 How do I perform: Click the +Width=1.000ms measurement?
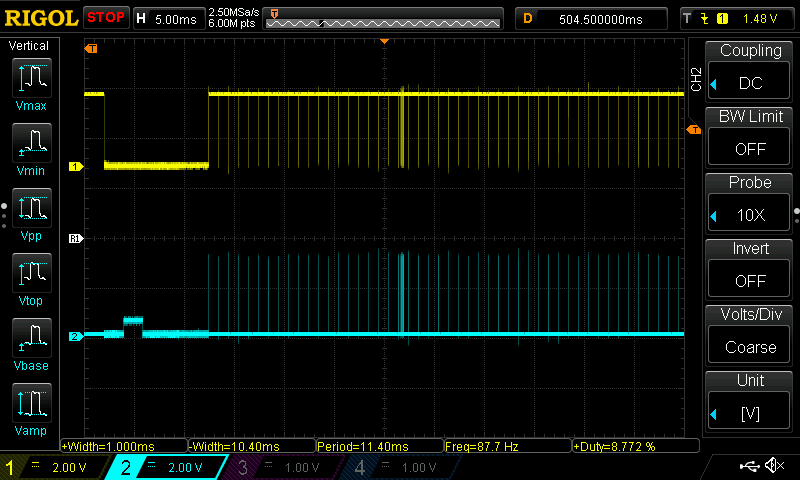(124, 446)
